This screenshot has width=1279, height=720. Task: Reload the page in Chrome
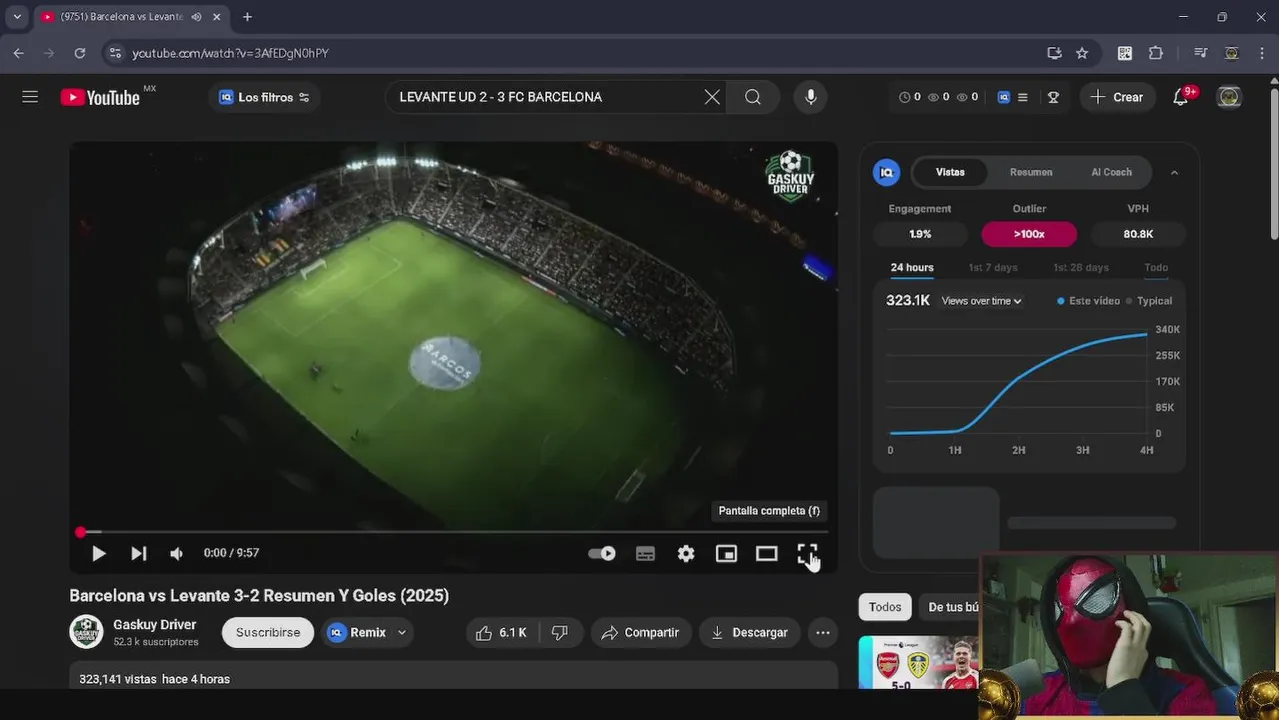[80, 53]
